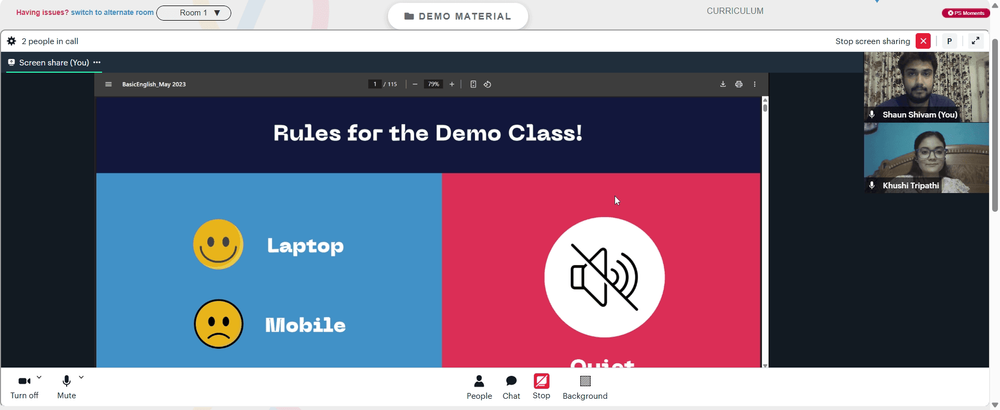
Task: Click the 79% zoom level field
Action: (434, 84)
